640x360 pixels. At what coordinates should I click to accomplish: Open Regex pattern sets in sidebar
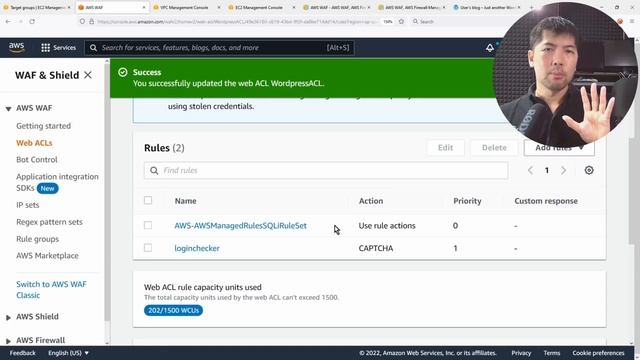click(x=49, y=222)
